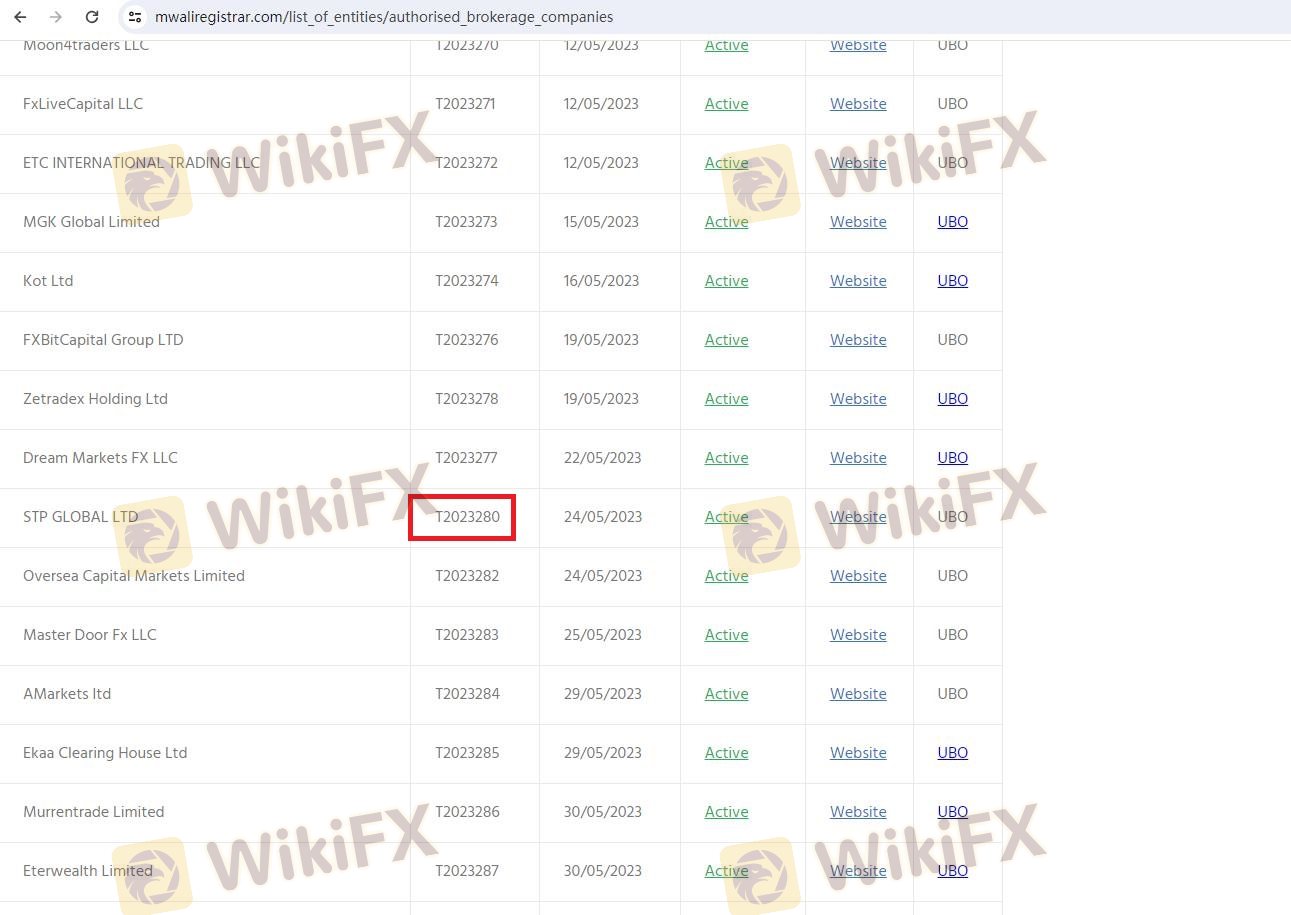Visit the Eterwealth Limited Website link
The height and width of the screenshot is (915, 1291).
pyautogui.click(x=858, y=871)
